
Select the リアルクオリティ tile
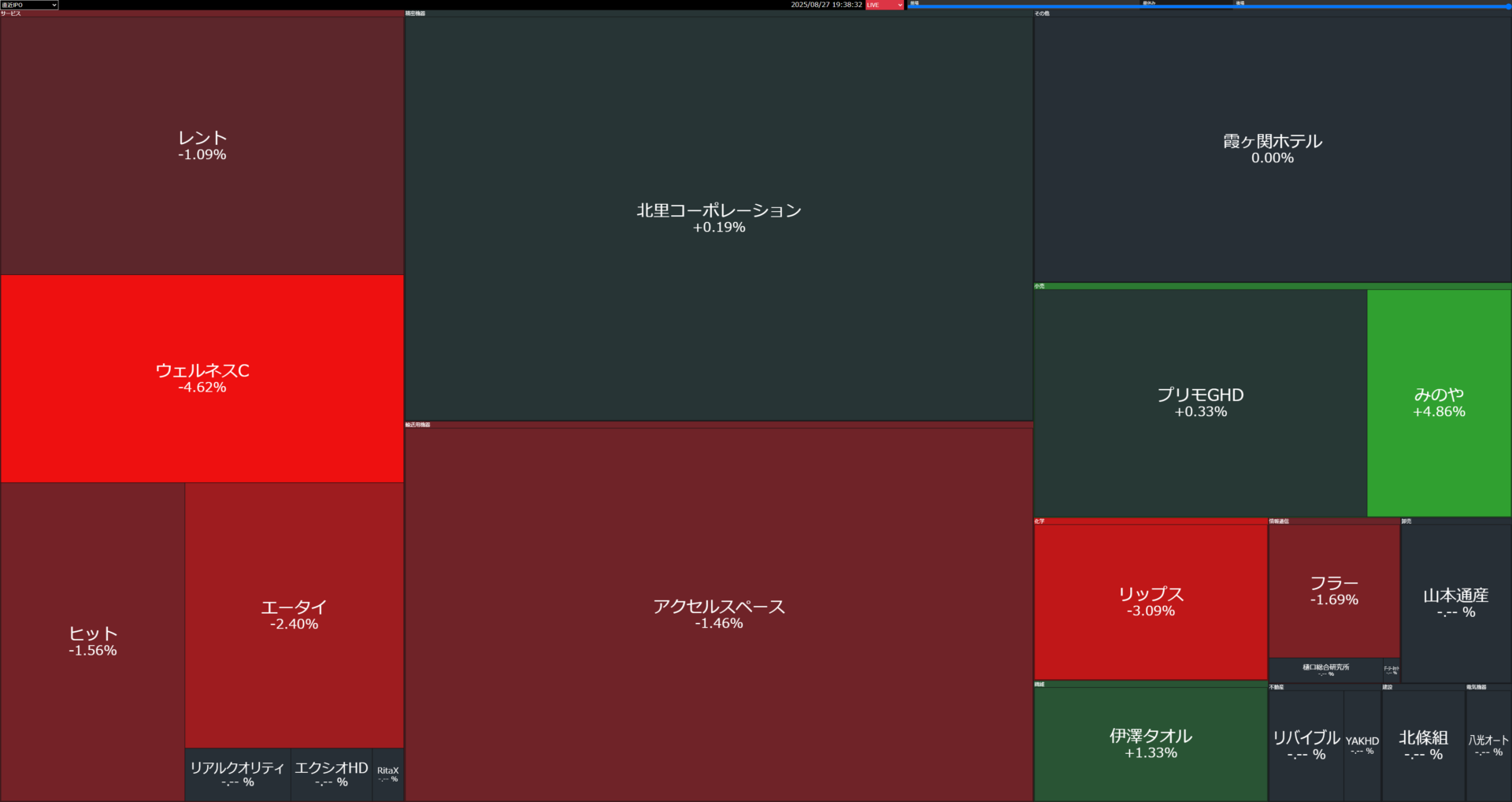tap(238, 774)
